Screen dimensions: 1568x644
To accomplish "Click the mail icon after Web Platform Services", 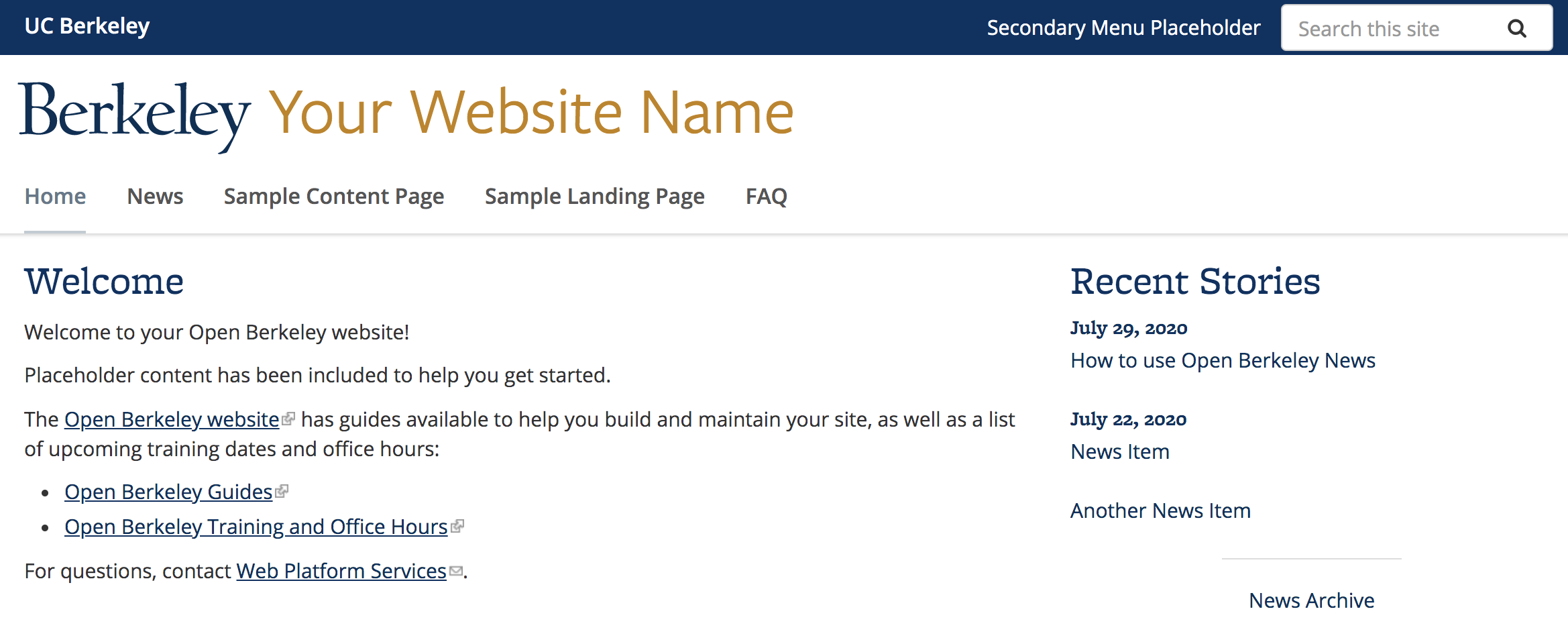I will [x=456, y=571].
